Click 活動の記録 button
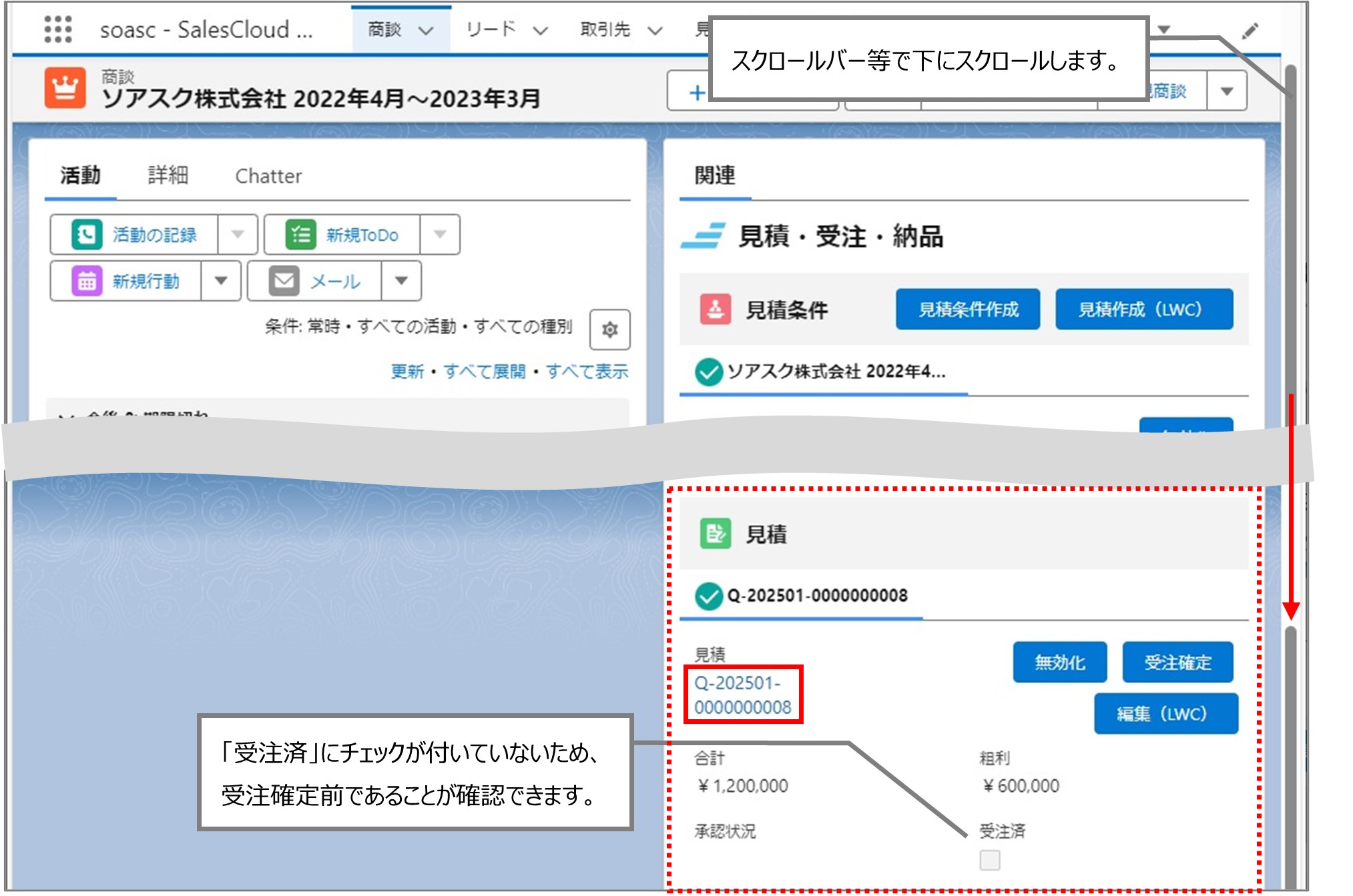The image size is (1353, 896). click(x=134, y=234)
